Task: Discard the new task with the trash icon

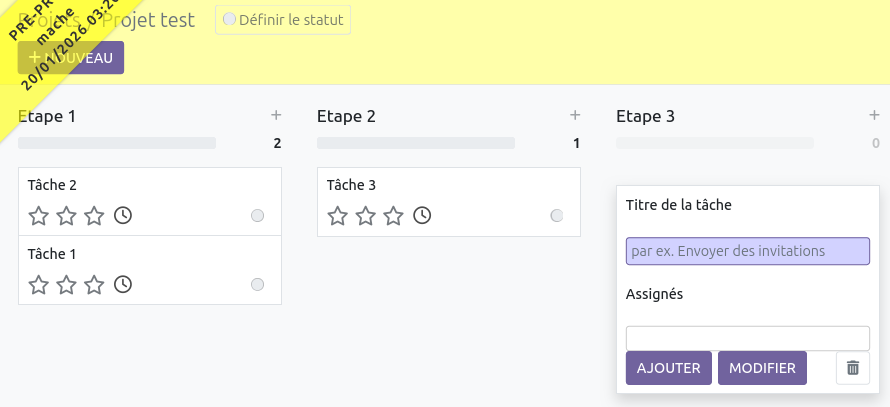Action: (x=852, y=368)
